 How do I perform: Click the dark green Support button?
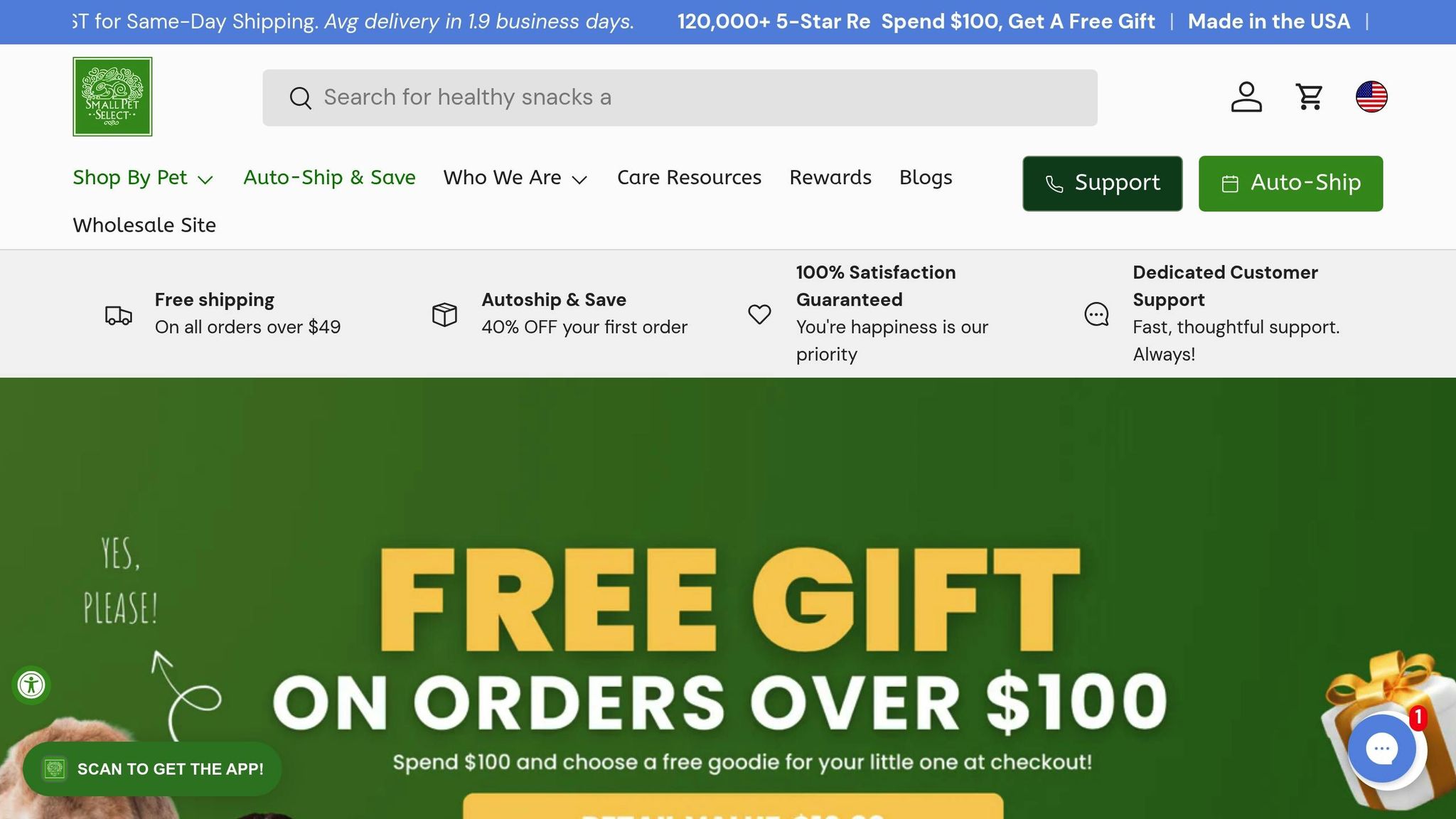point(1103,183)
